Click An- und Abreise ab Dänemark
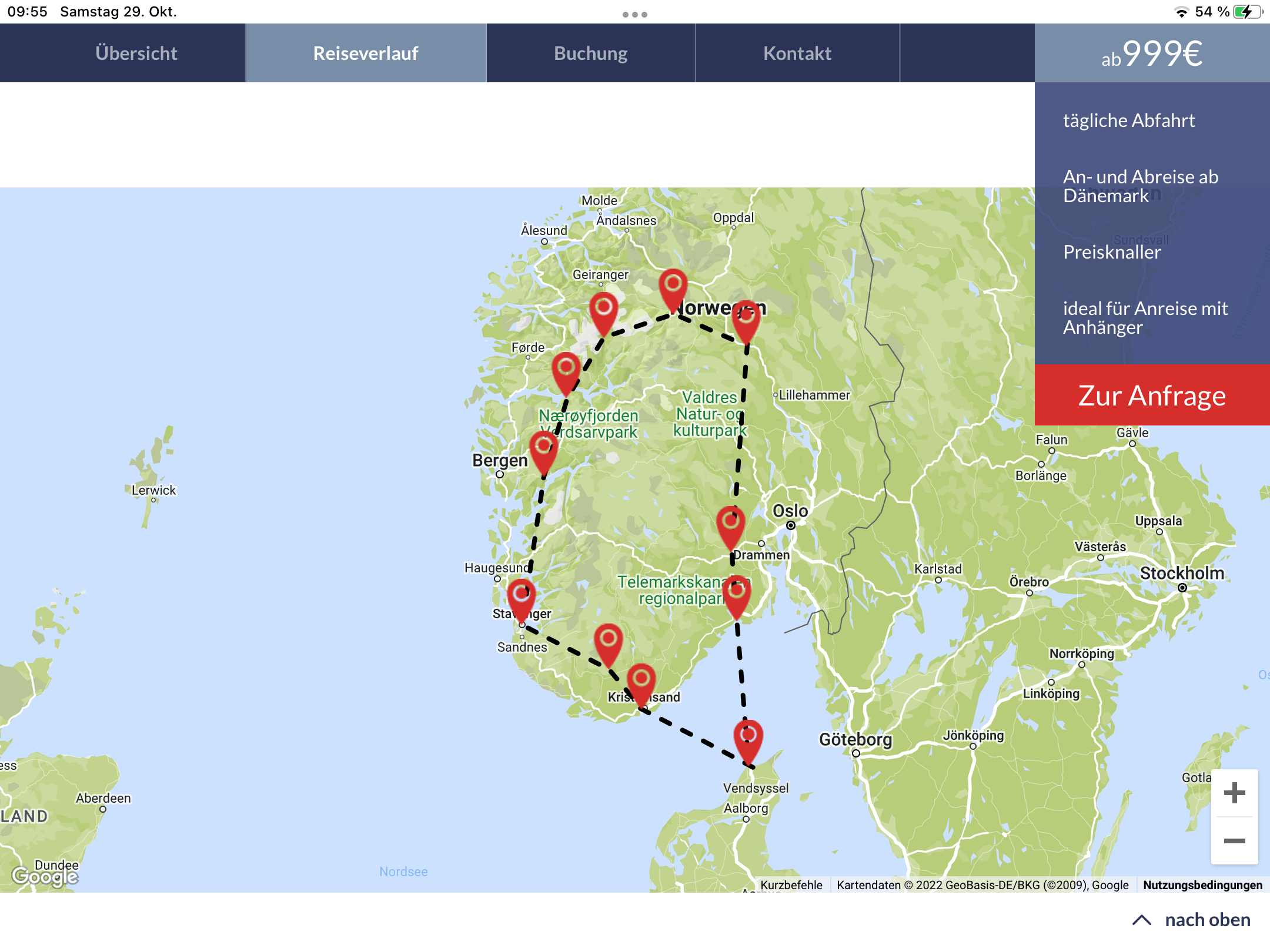 coord(1141,186)
